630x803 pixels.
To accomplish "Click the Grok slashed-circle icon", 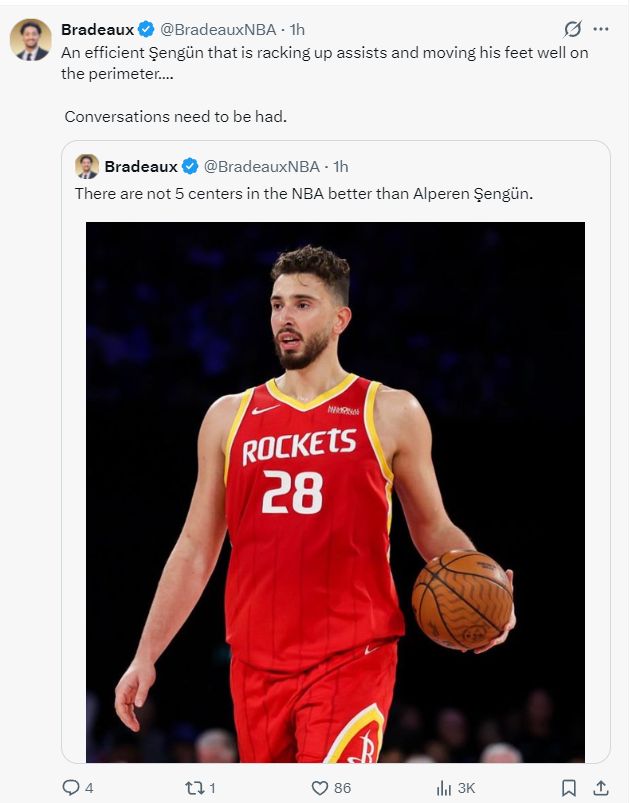I will click(x=572, y=29).
